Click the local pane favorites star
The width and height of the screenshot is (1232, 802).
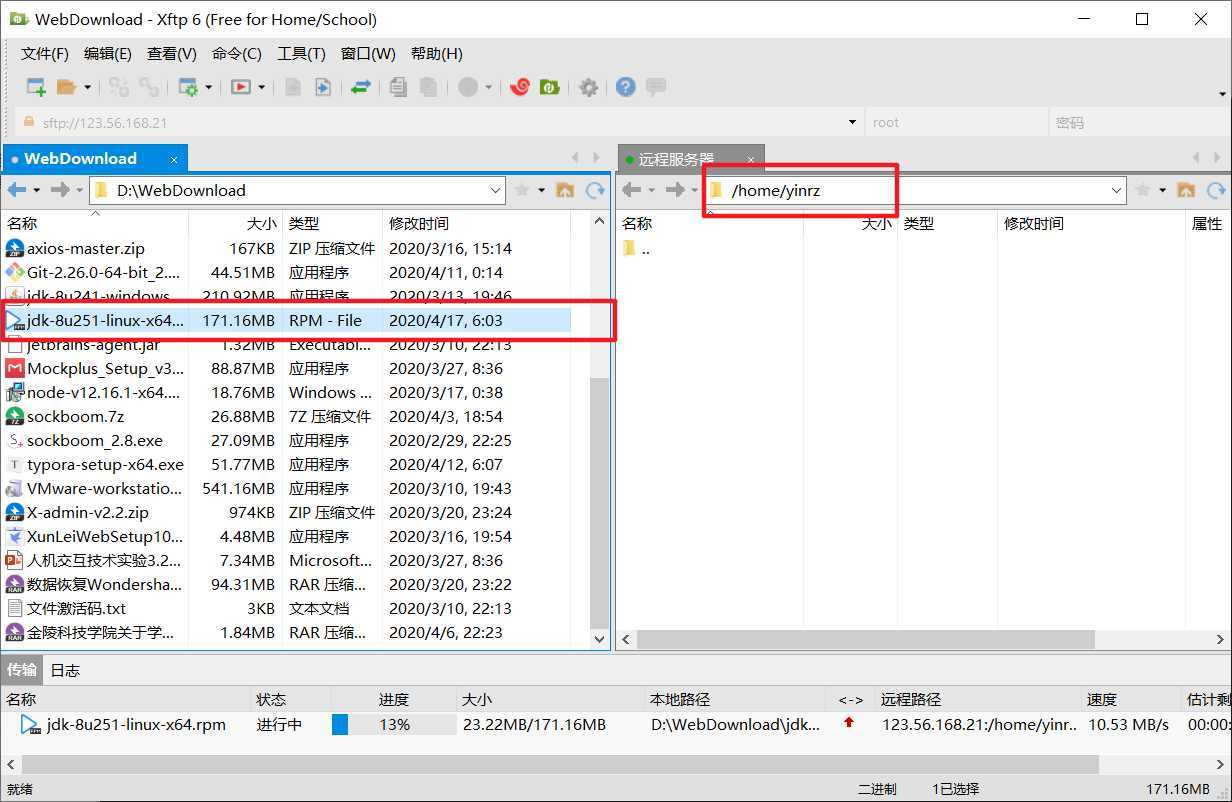(521, 190)
